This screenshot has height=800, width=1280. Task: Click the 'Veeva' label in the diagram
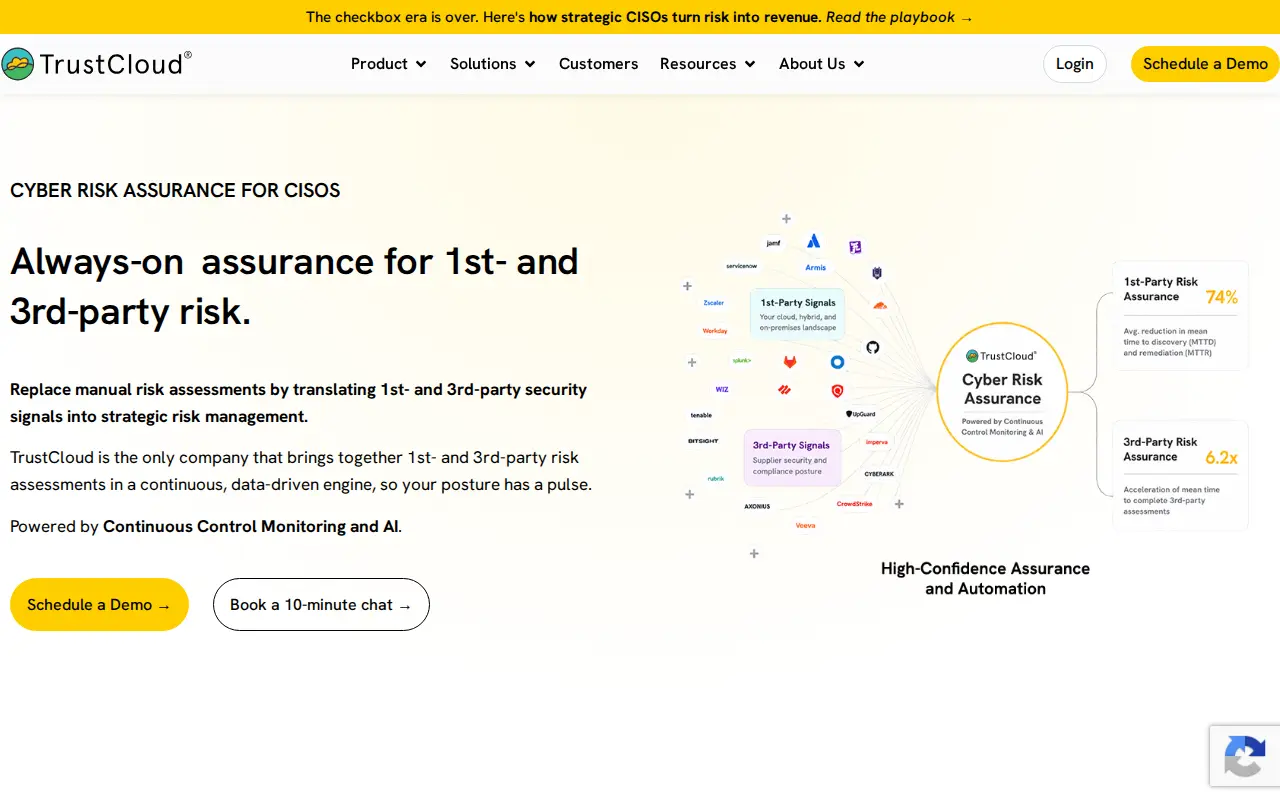pos(805,525)
